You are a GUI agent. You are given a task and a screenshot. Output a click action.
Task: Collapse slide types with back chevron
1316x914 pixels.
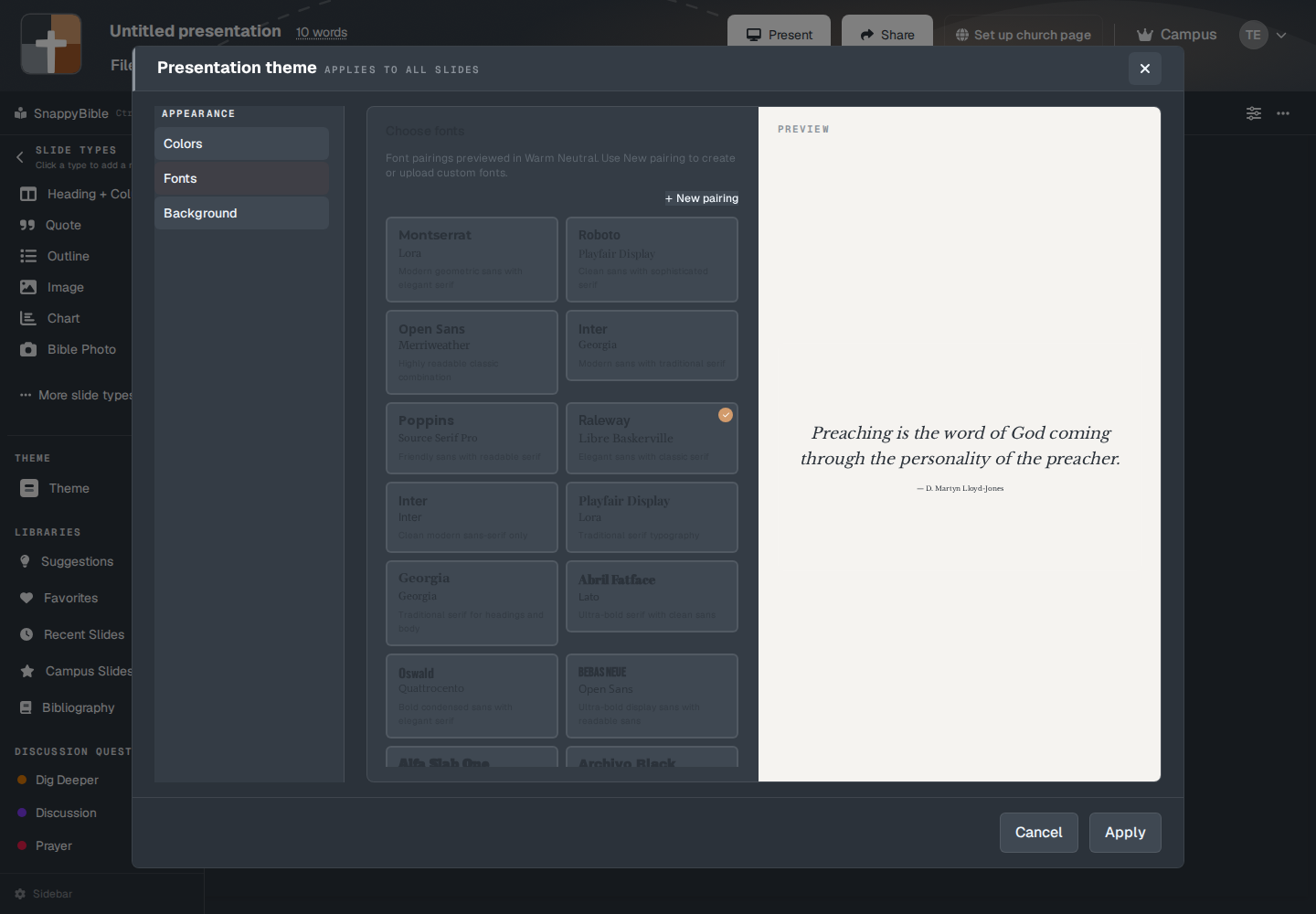click(20, 157)
